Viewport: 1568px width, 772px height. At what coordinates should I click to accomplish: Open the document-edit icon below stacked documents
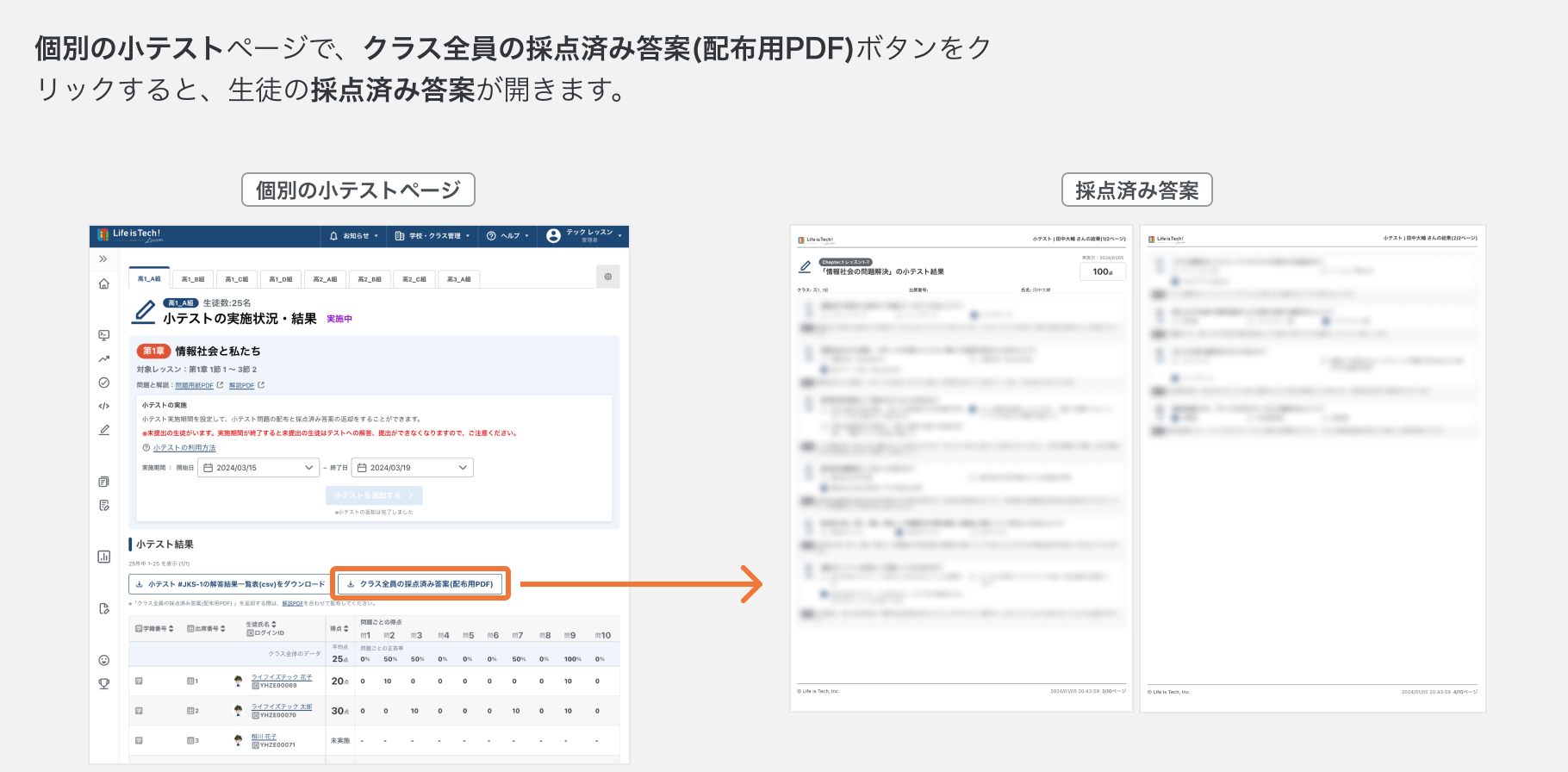[103, 505]
